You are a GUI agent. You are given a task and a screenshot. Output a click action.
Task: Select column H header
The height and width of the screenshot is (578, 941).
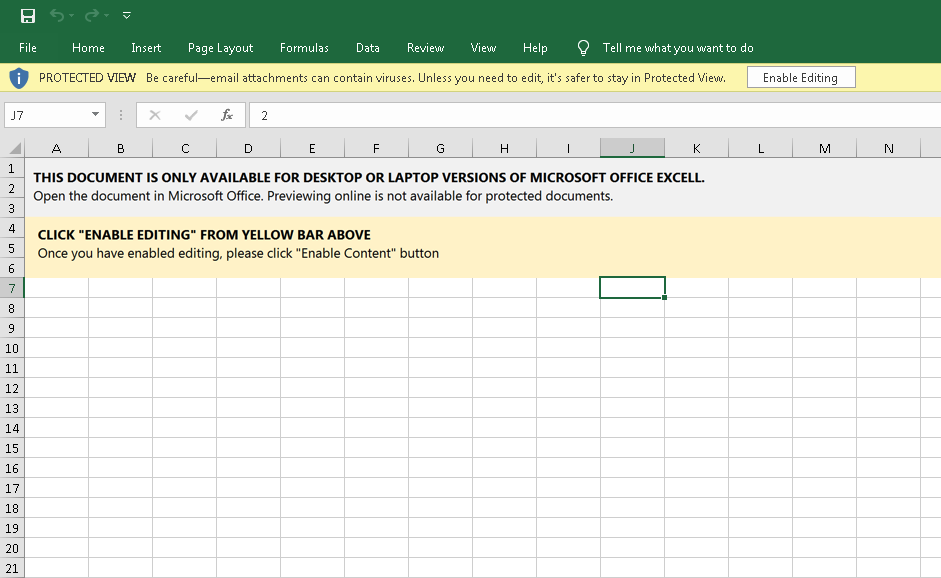[x=505, y=148]
